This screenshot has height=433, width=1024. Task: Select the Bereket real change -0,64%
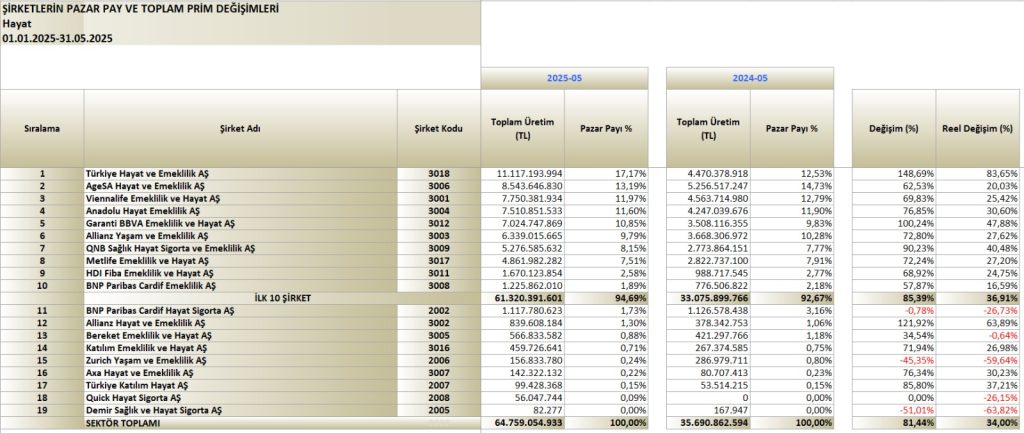coord(977,336)
